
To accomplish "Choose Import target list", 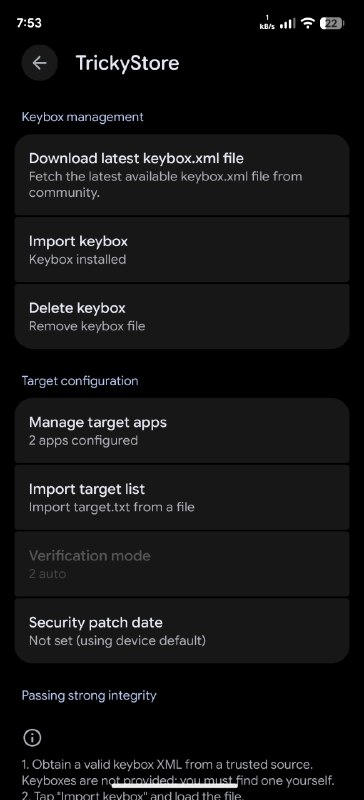I will (182, 497).
